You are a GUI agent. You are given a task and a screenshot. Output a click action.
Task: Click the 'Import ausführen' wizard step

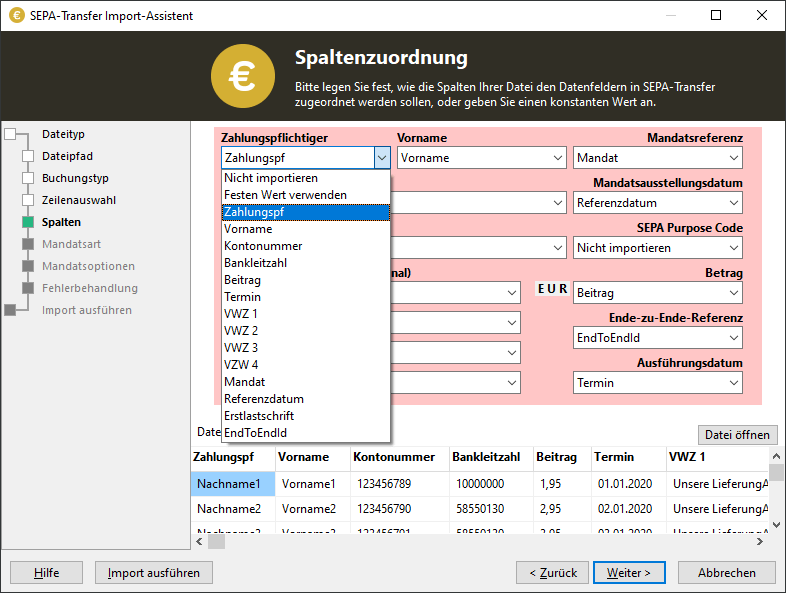pos(87,310)
